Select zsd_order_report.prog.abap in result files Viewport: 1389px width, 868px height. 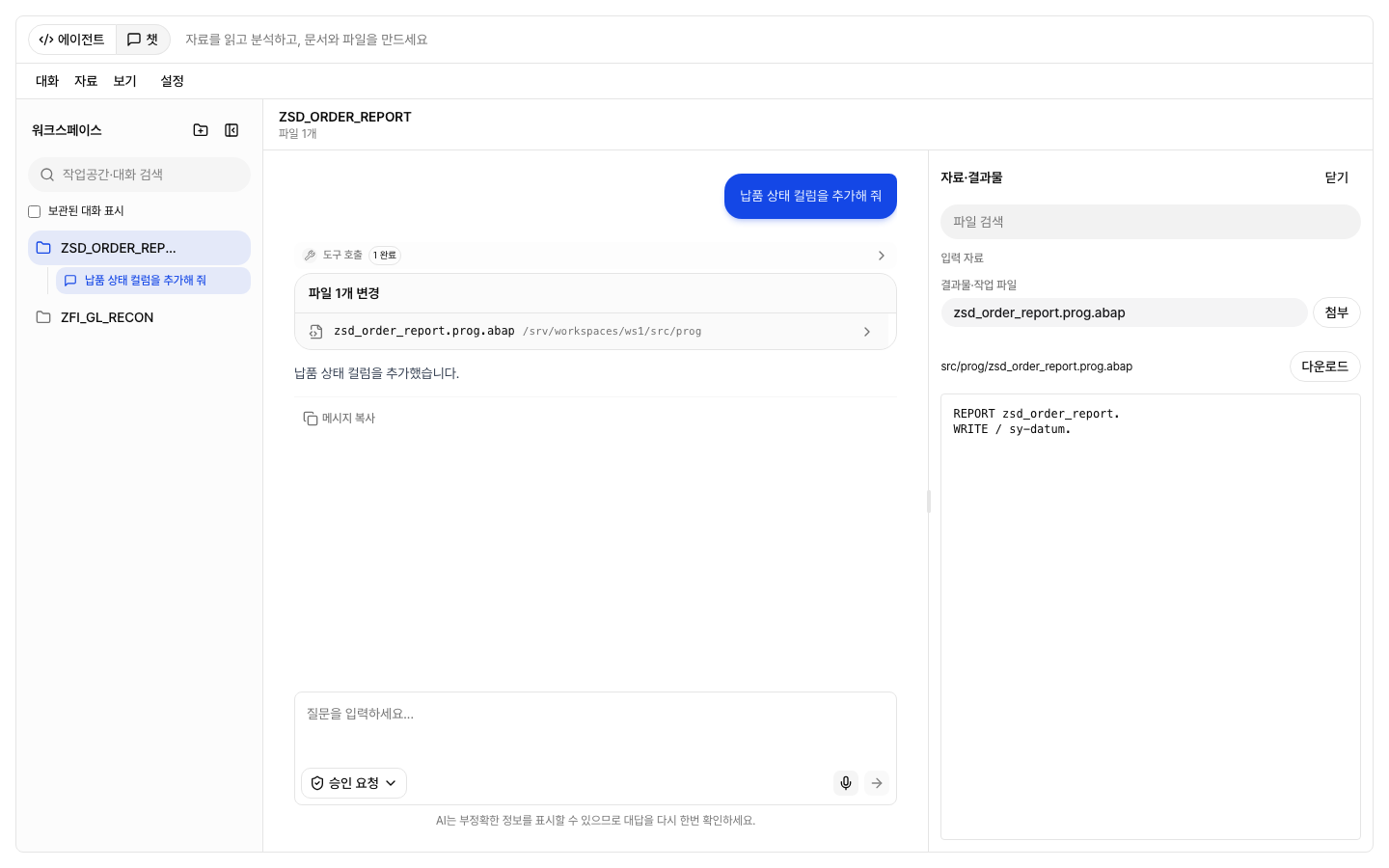[x=1125, y=312]
